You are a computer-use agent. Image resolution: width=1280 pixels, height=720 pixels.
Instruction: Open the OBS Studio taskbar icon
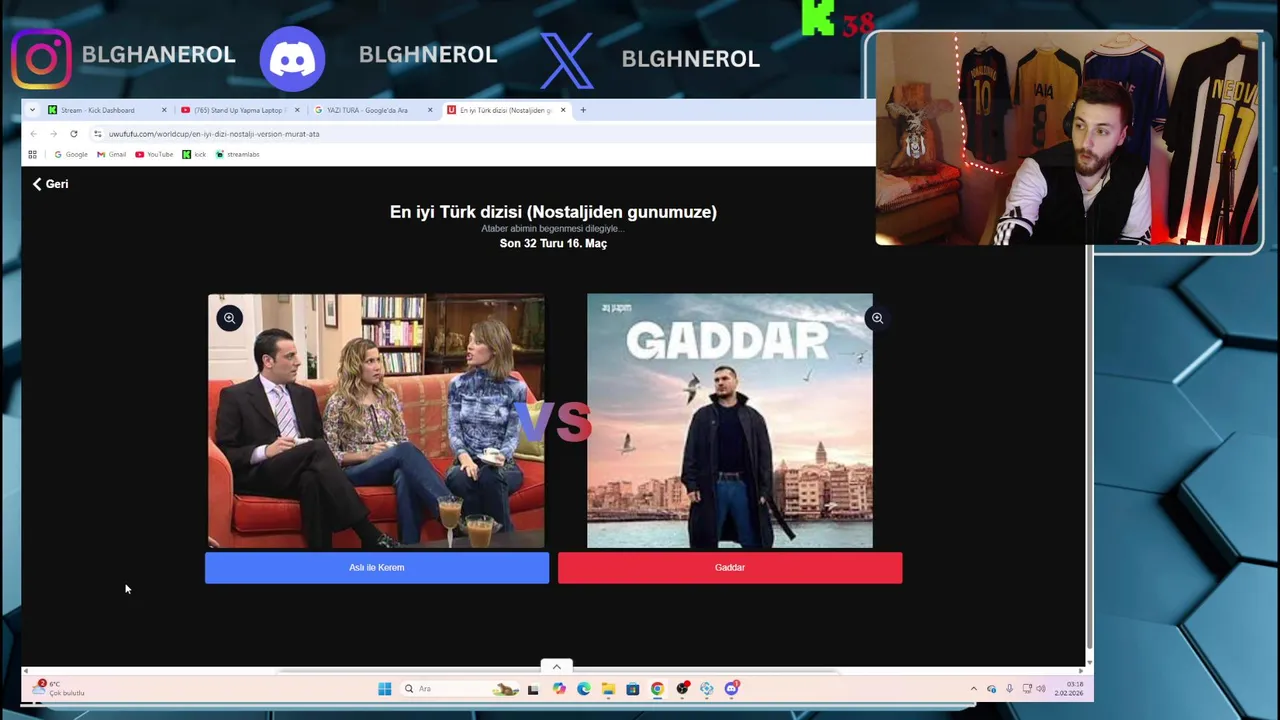(682, 688)
